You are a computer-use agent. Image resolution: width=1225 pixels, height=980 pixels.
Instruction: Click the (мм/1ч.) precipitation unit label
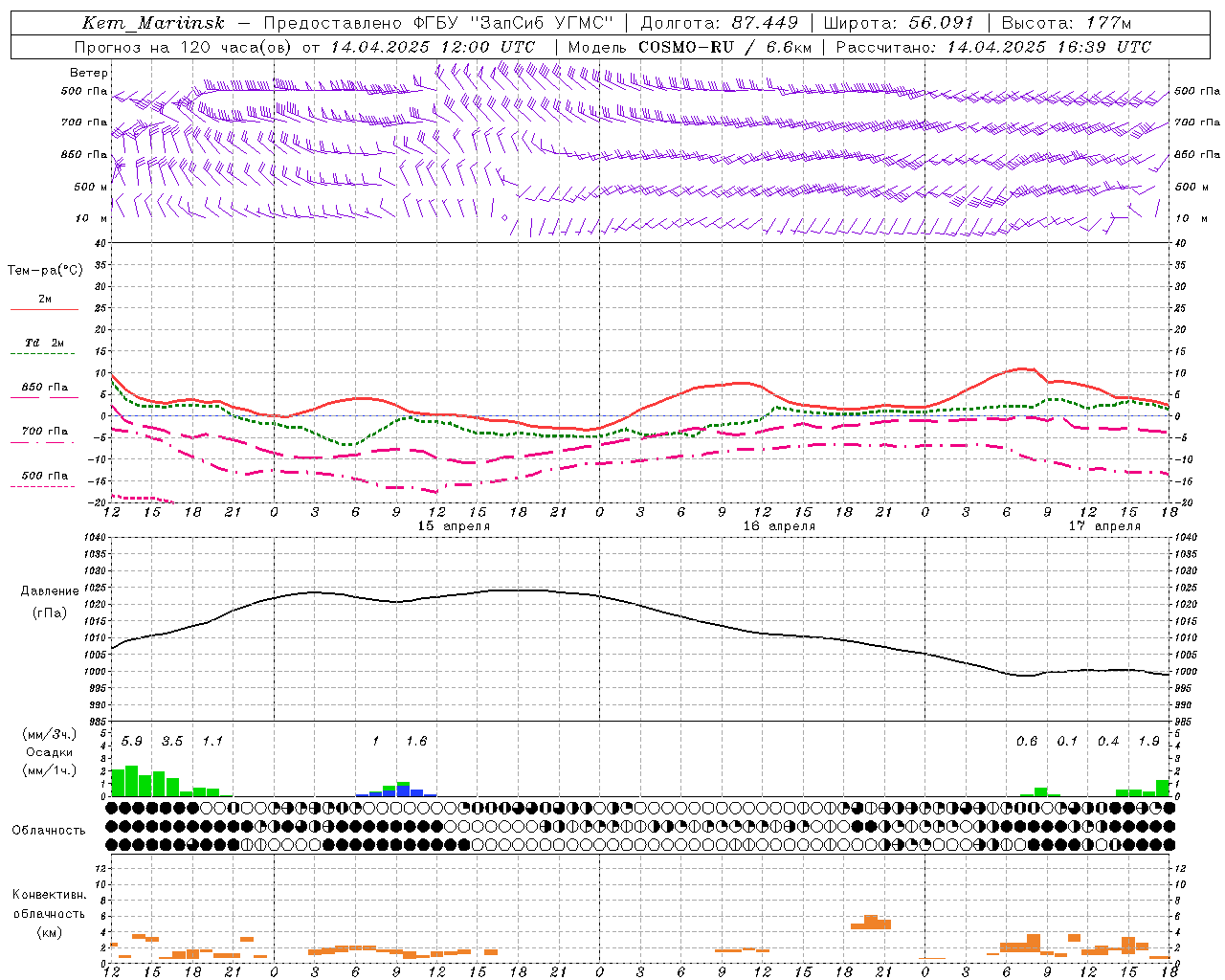coord(50,770)
